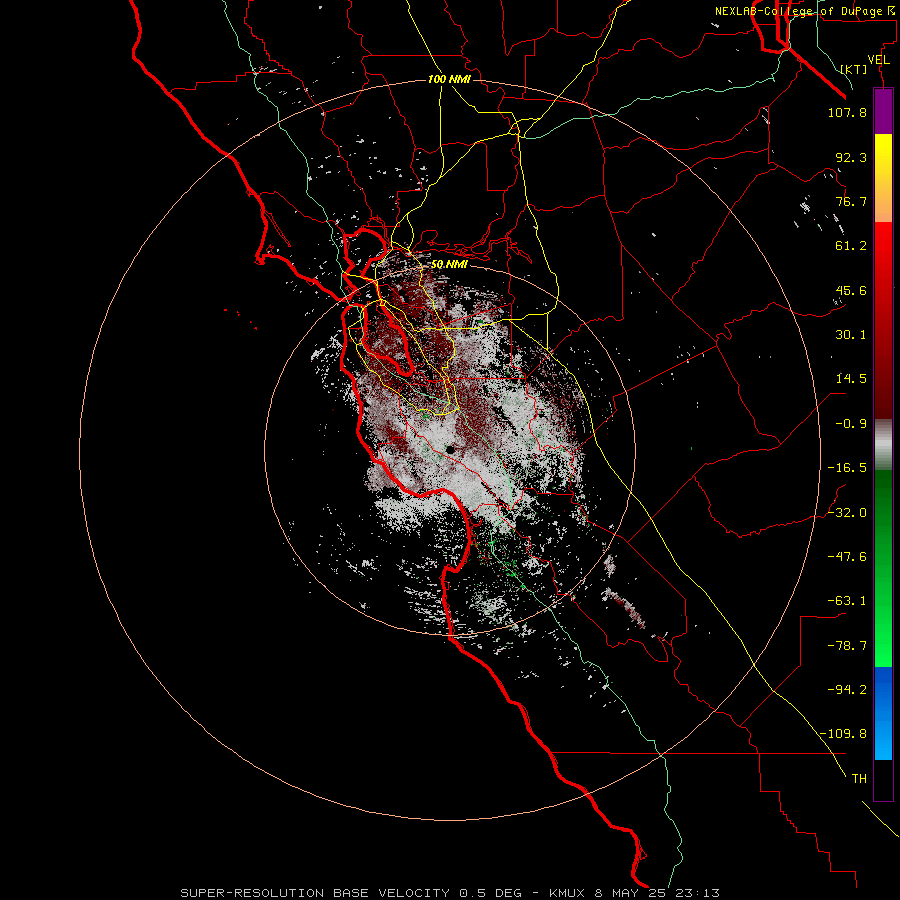The height and width of the screenshot is (900, 900).
Task: Select the 107.8 knot scale value
Action: (847, 112)
